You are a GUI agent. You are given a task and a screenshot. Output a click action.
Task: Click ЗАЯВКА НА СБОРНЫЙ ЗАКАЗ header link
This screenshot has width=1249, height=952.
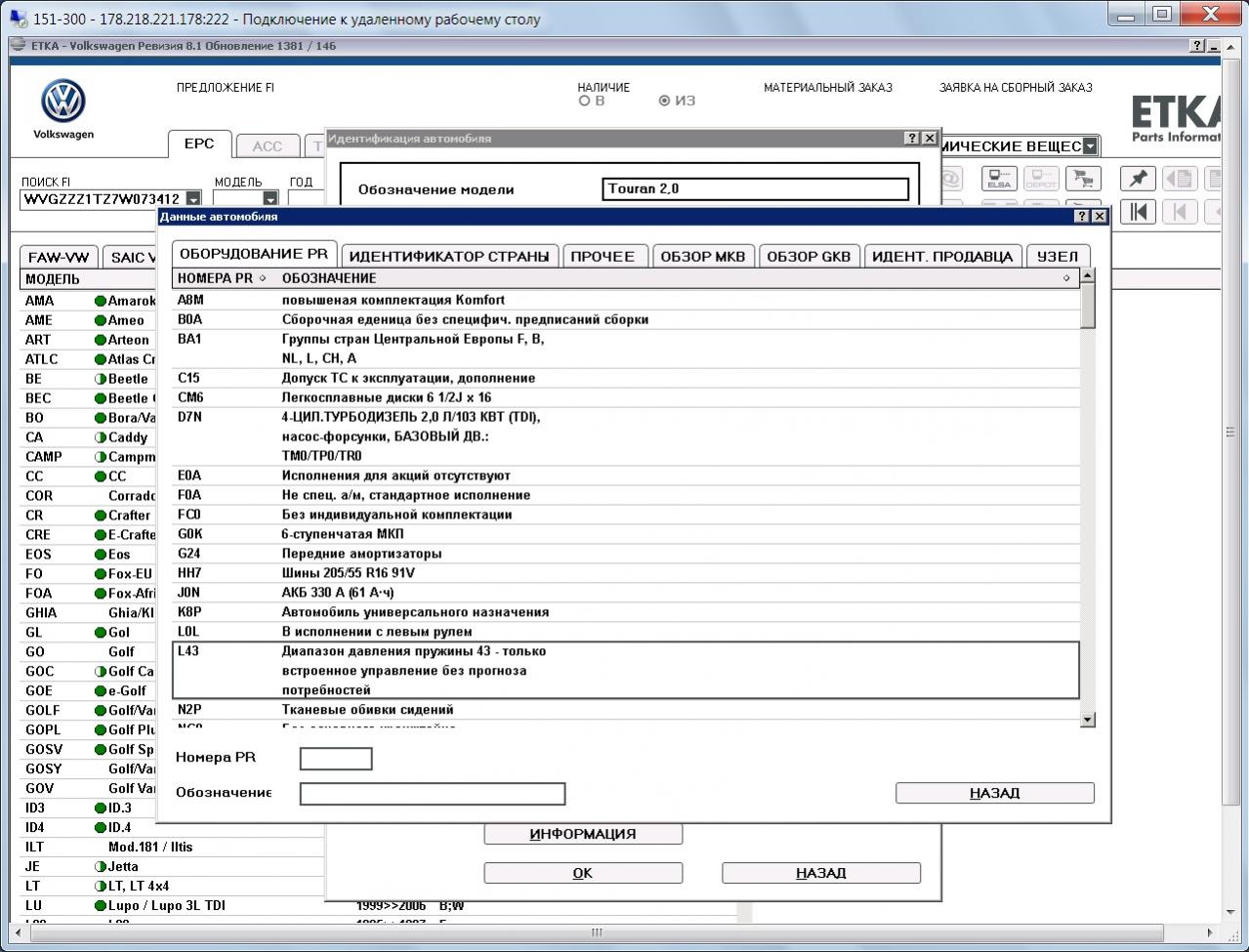pos(1016,88)
